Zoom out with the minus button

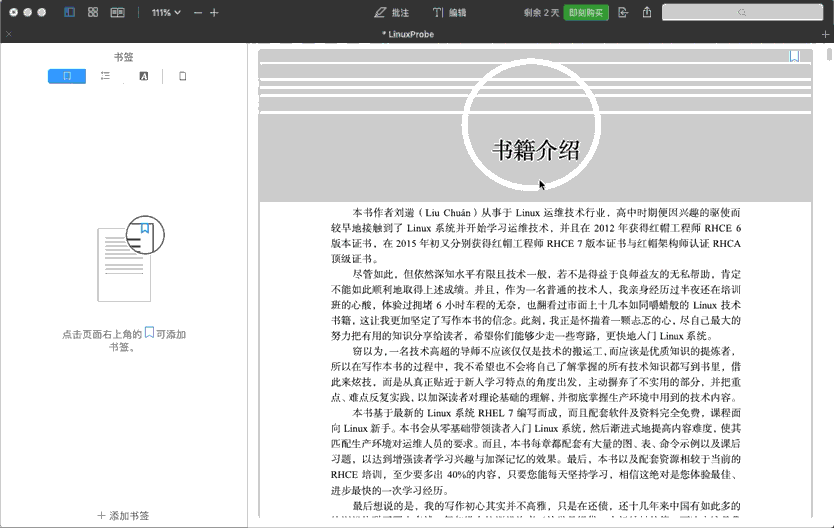pos(198,12)
